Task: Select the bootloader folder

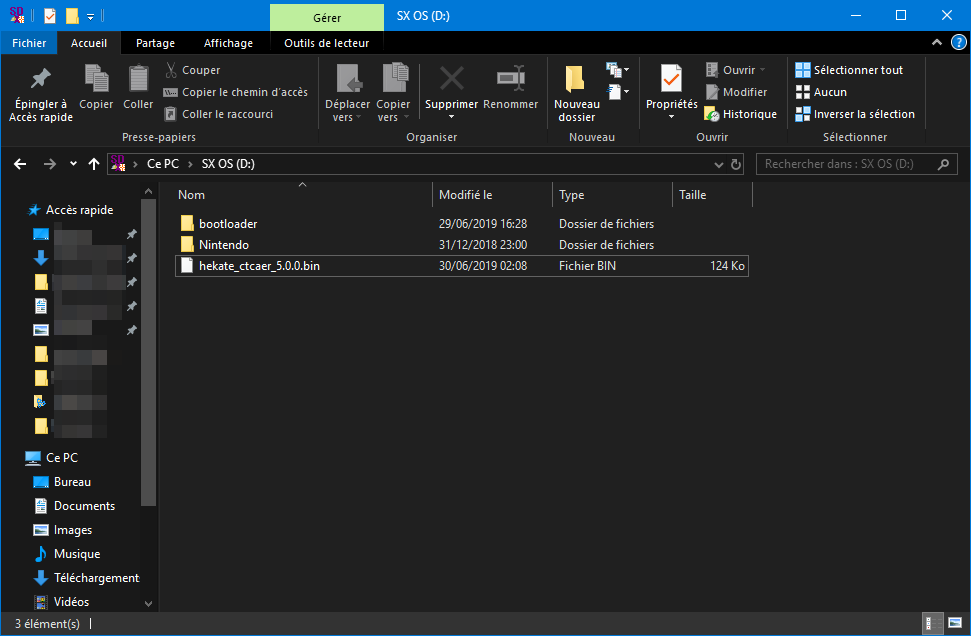Action: (461, 224)
